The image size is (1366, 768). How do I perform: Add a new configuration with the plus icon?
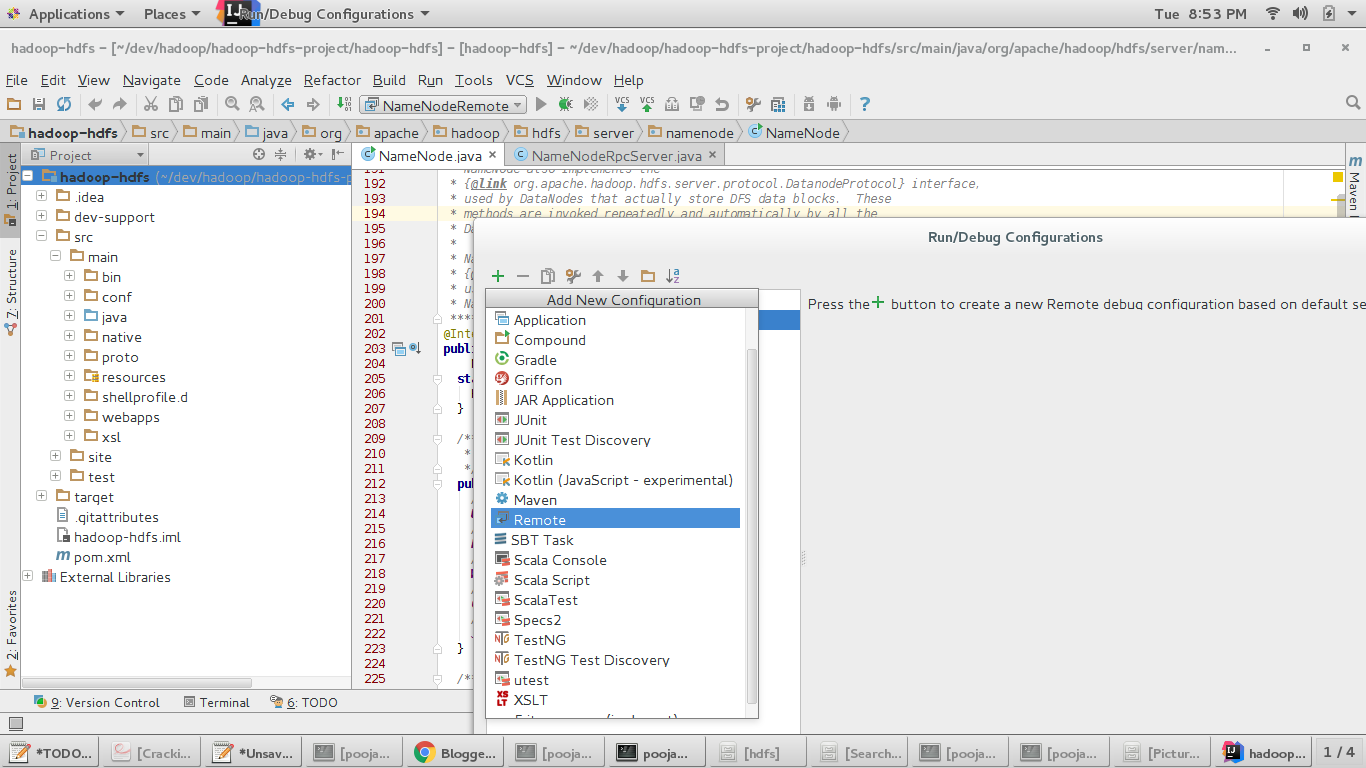tap(497, 276)
